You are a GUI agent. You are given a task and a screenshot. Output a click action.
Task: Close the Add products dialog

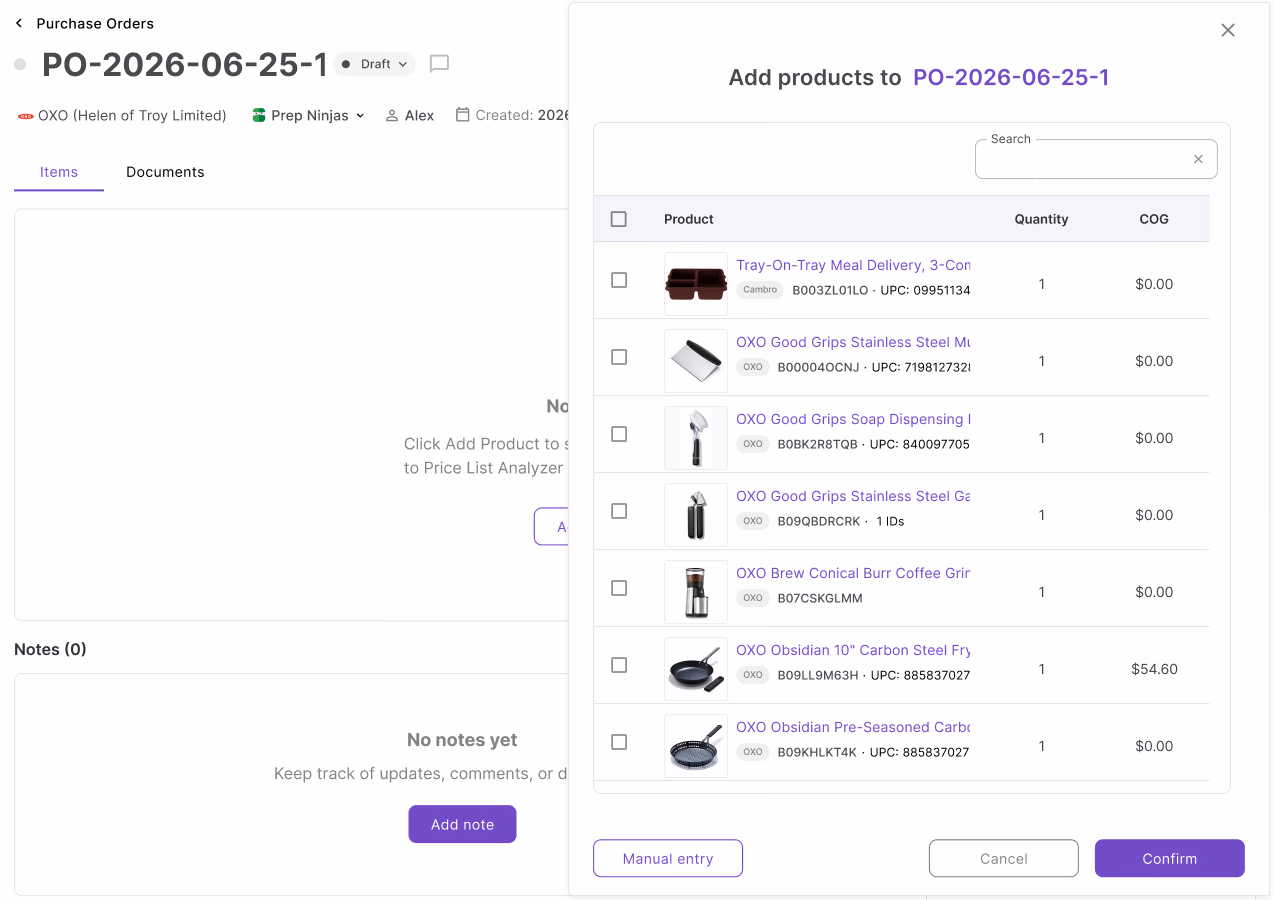pyautogui.click(x=1228, y=30)
